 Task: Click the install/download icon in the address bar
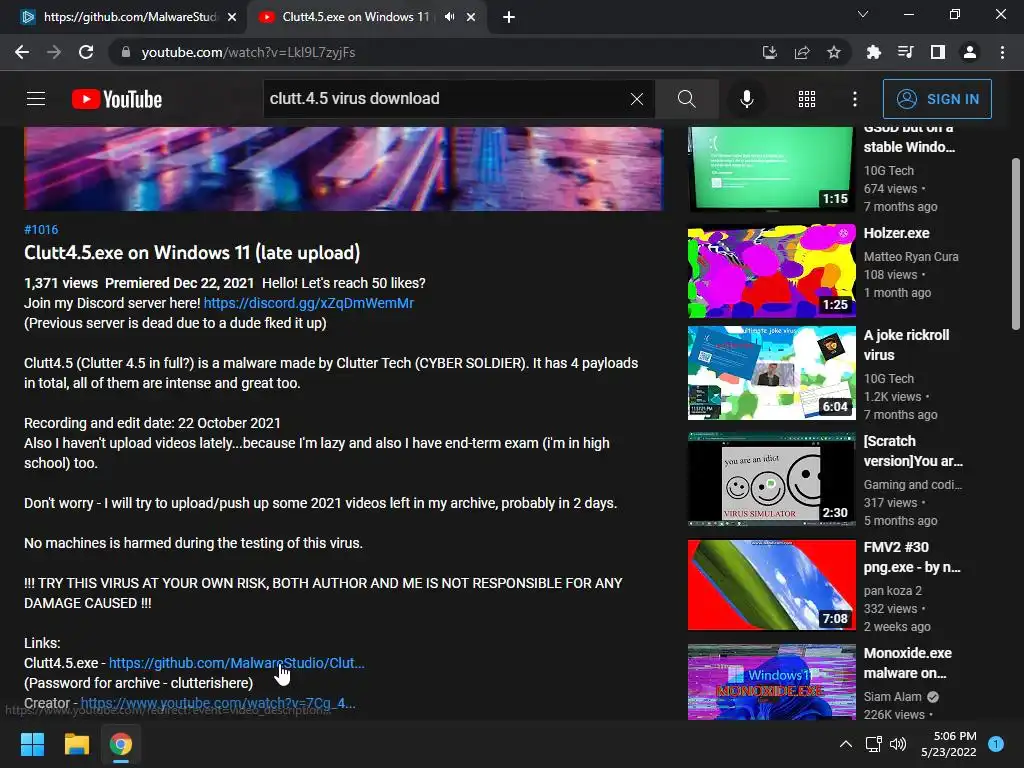[770, 52]
